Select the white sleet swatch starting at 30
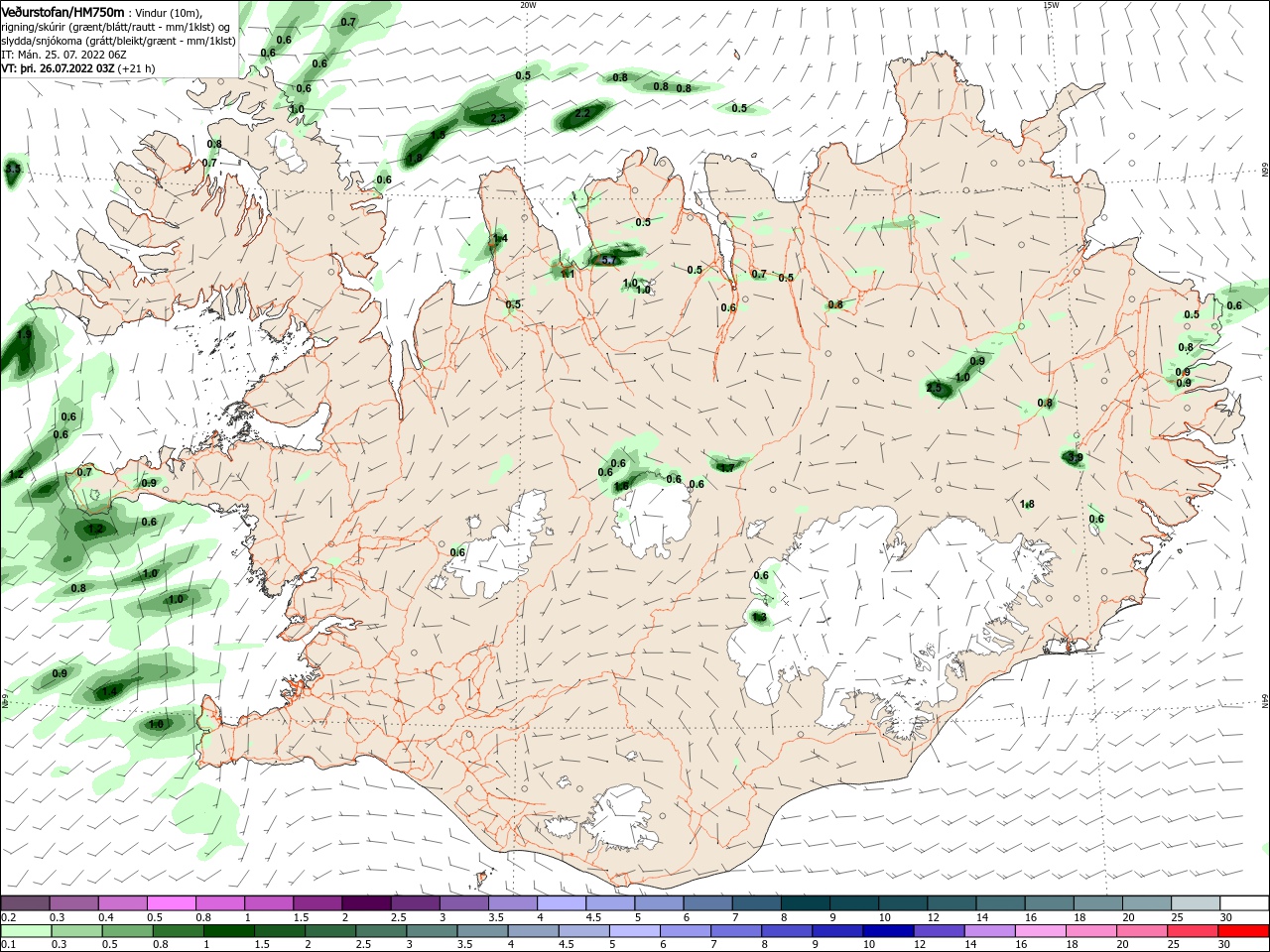This screenshot has width=1270, height=952. tap(1244, 903)
